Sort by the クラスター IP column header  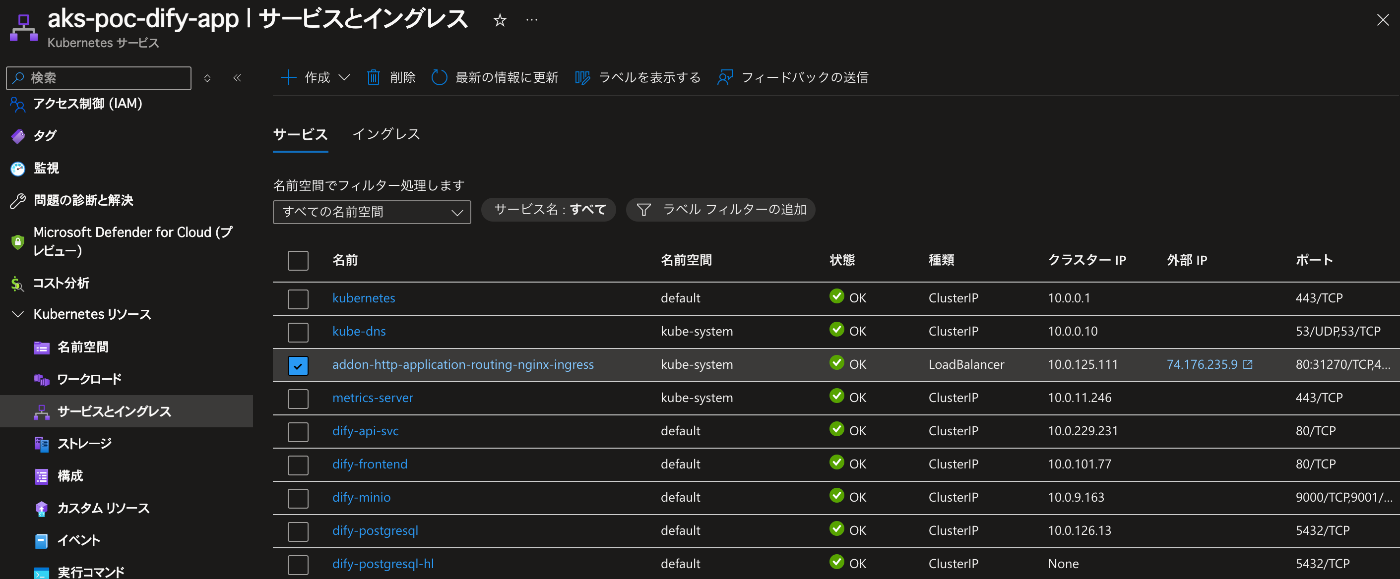coord(1087,260)
